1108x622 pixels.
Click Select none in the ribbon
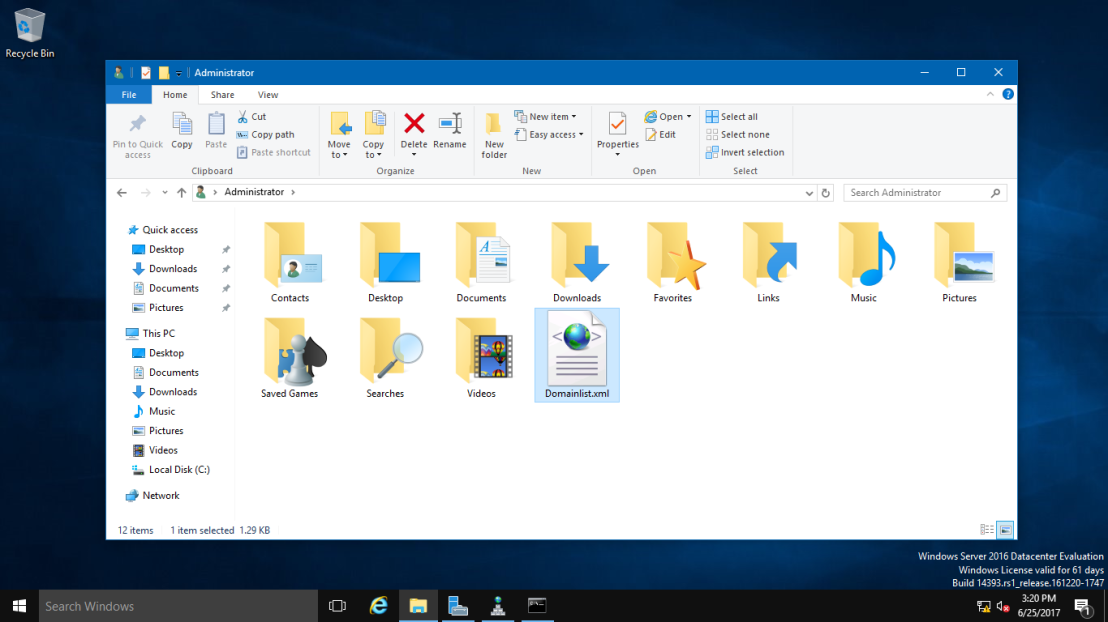pyautogui.click(x=738, y=134)
